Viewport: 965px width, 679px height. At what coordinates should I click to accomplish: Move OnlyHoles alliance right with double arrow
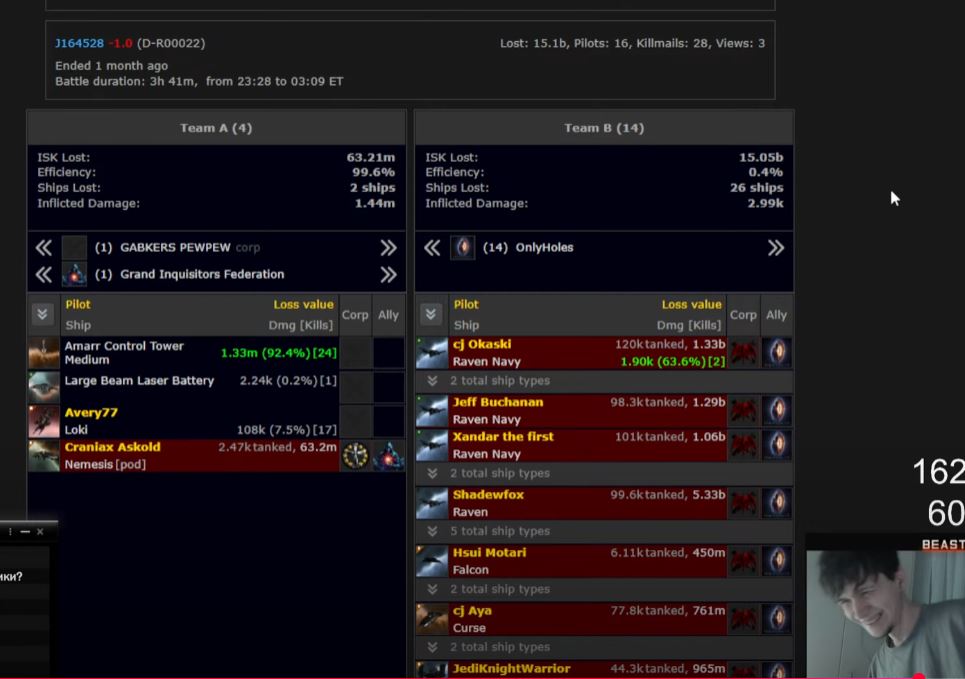[776, 247]
